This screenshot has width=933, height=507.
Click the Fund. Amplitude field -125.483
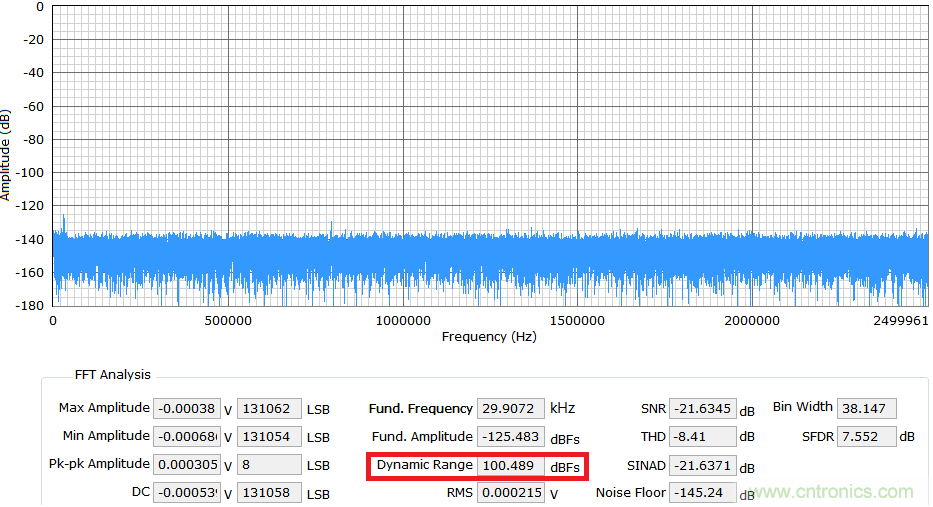[511, 437]
